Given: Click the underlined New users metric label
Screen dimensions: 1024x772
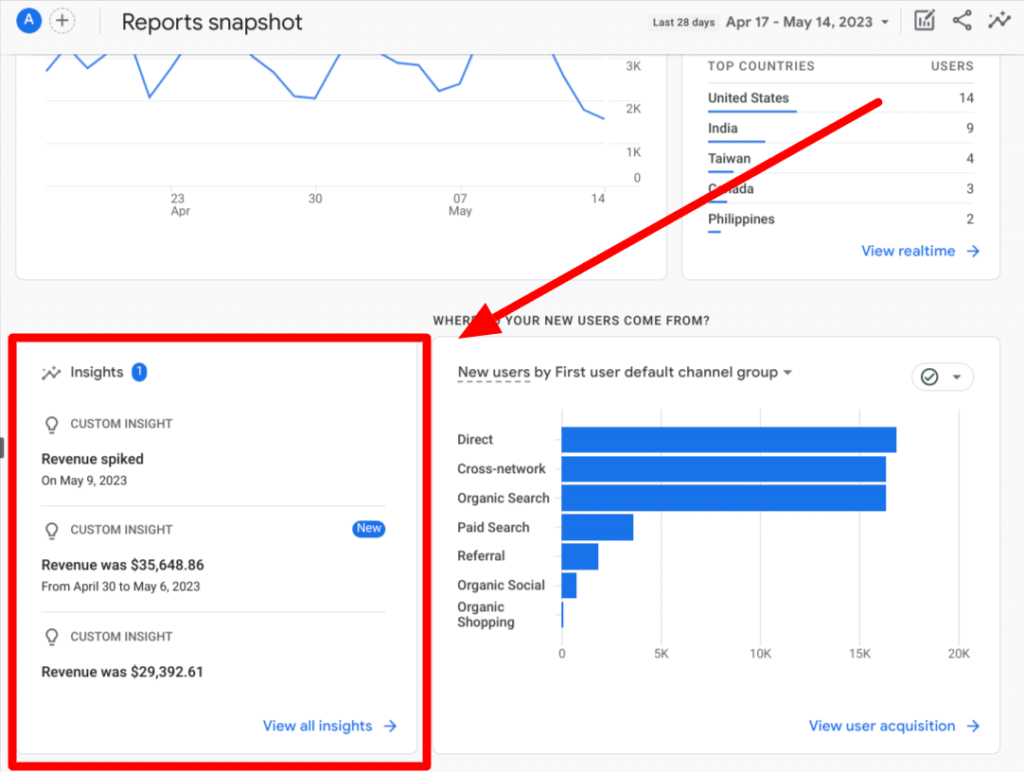Looking at the screenshot, I should click(x=493, y=372).
